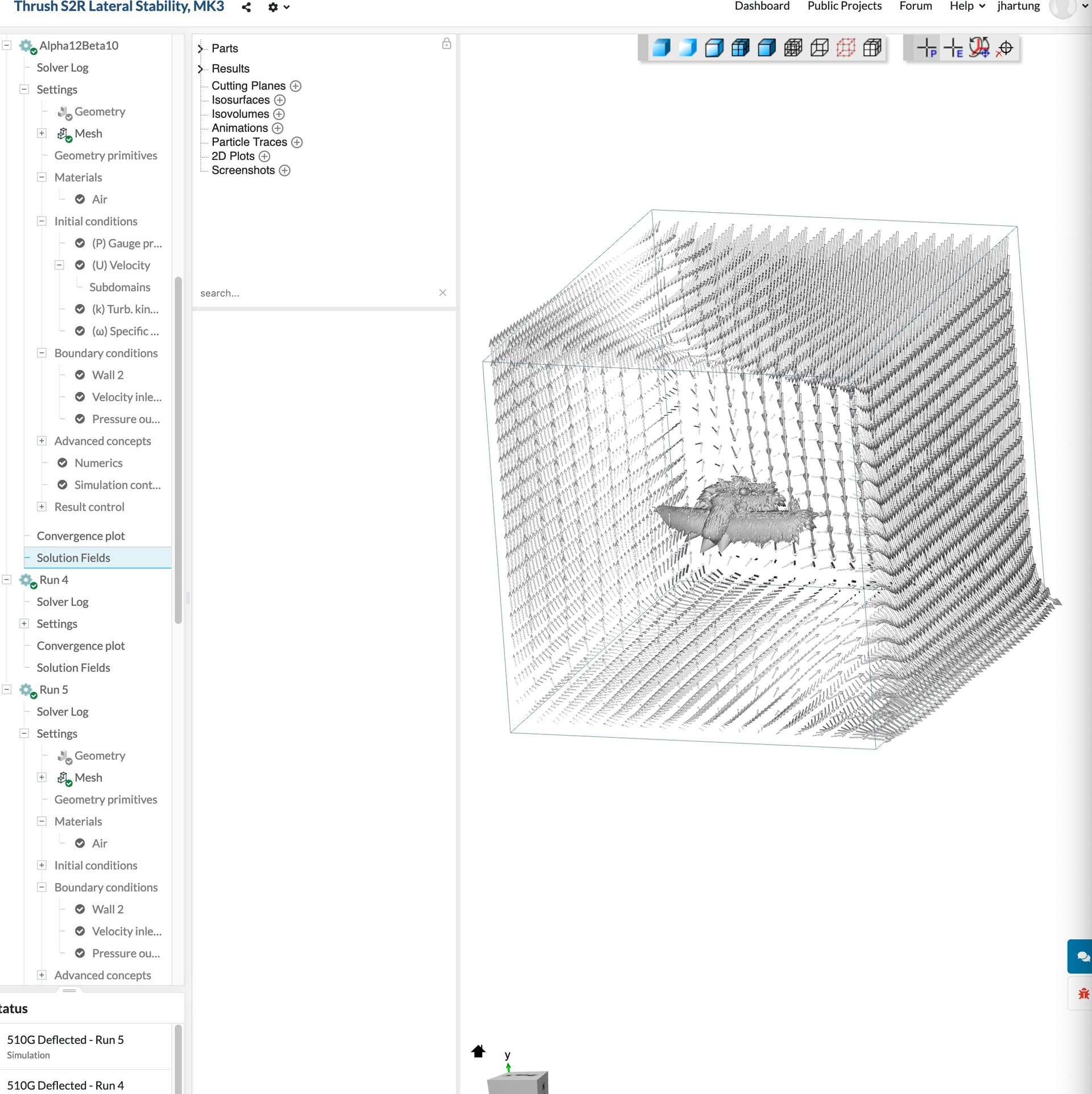
Task: Select the red points display mode icon
Action: pos(845,48)
